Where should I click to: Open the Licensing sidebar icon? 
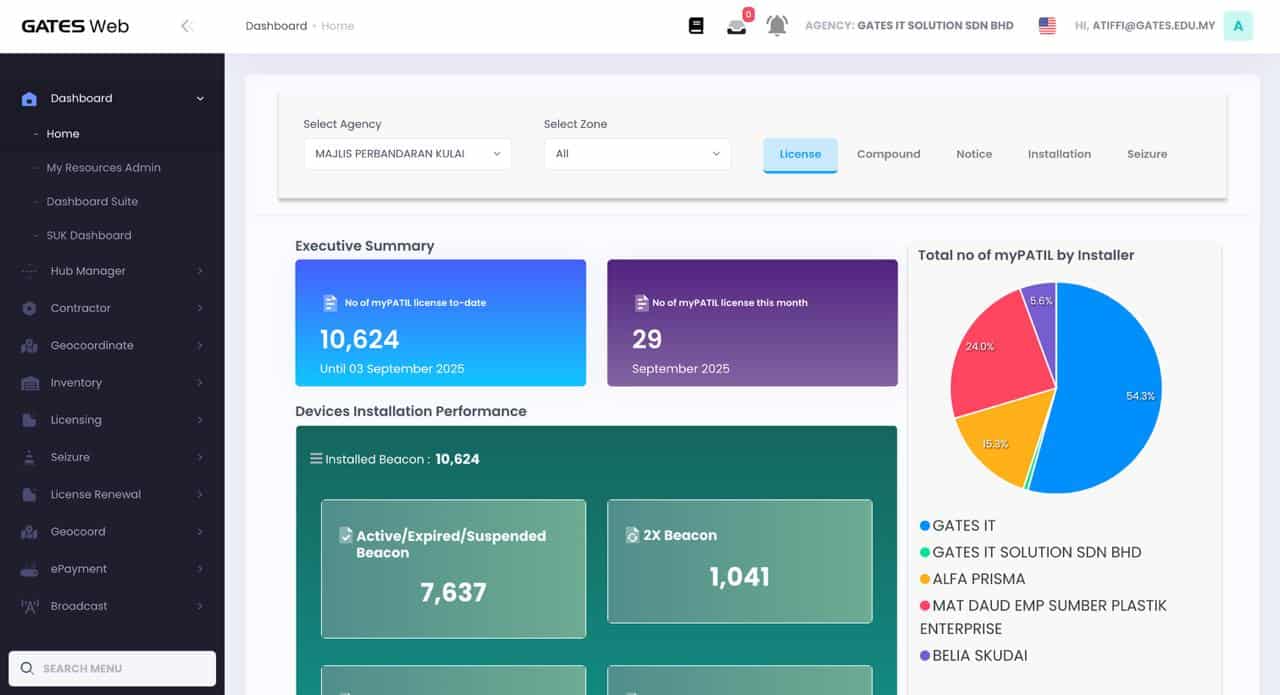[29, 420]
